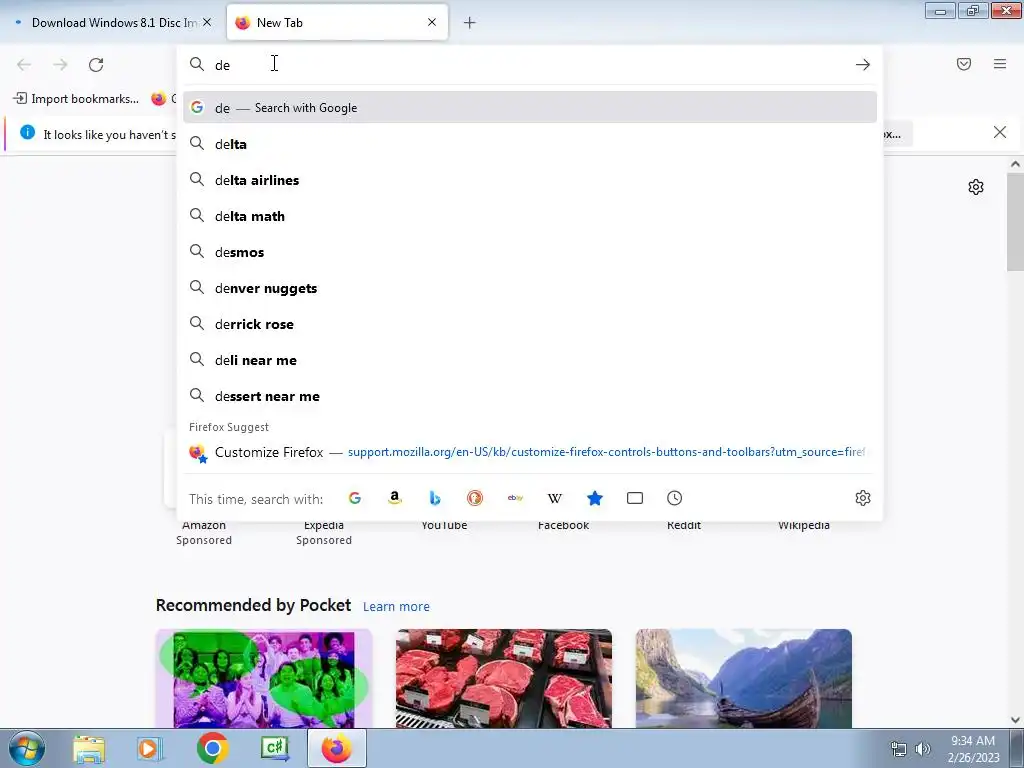Pick the 'delta math' suggestion
The width and height of the screenshot is (1024, 768).
click(530, 216)
